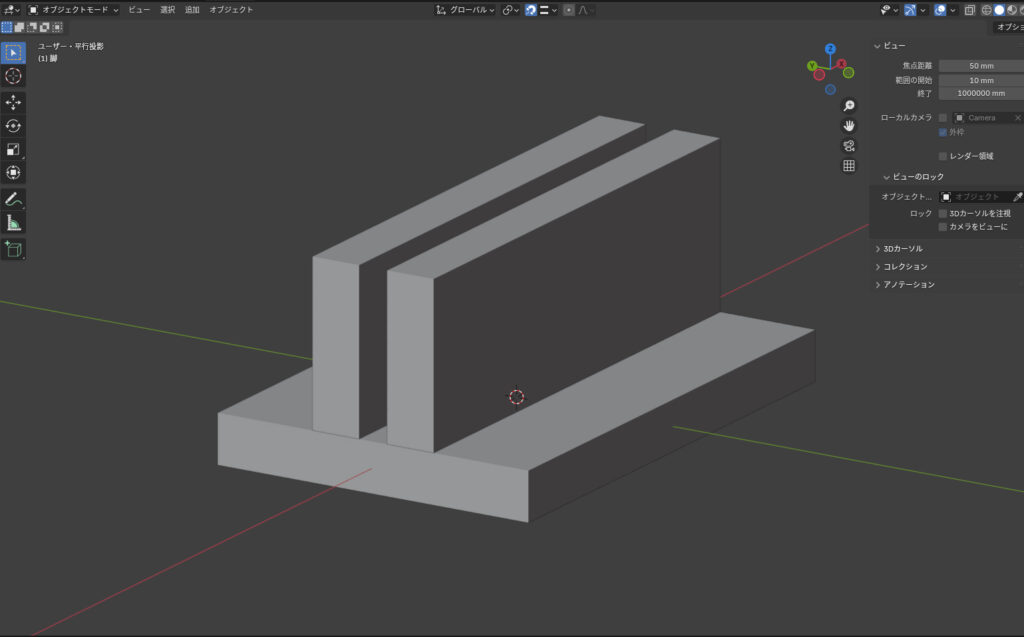Select the Annotate tool
The width and height of the screenshot is (1024, 637).
pyautogui.click(x=13, y=197)
